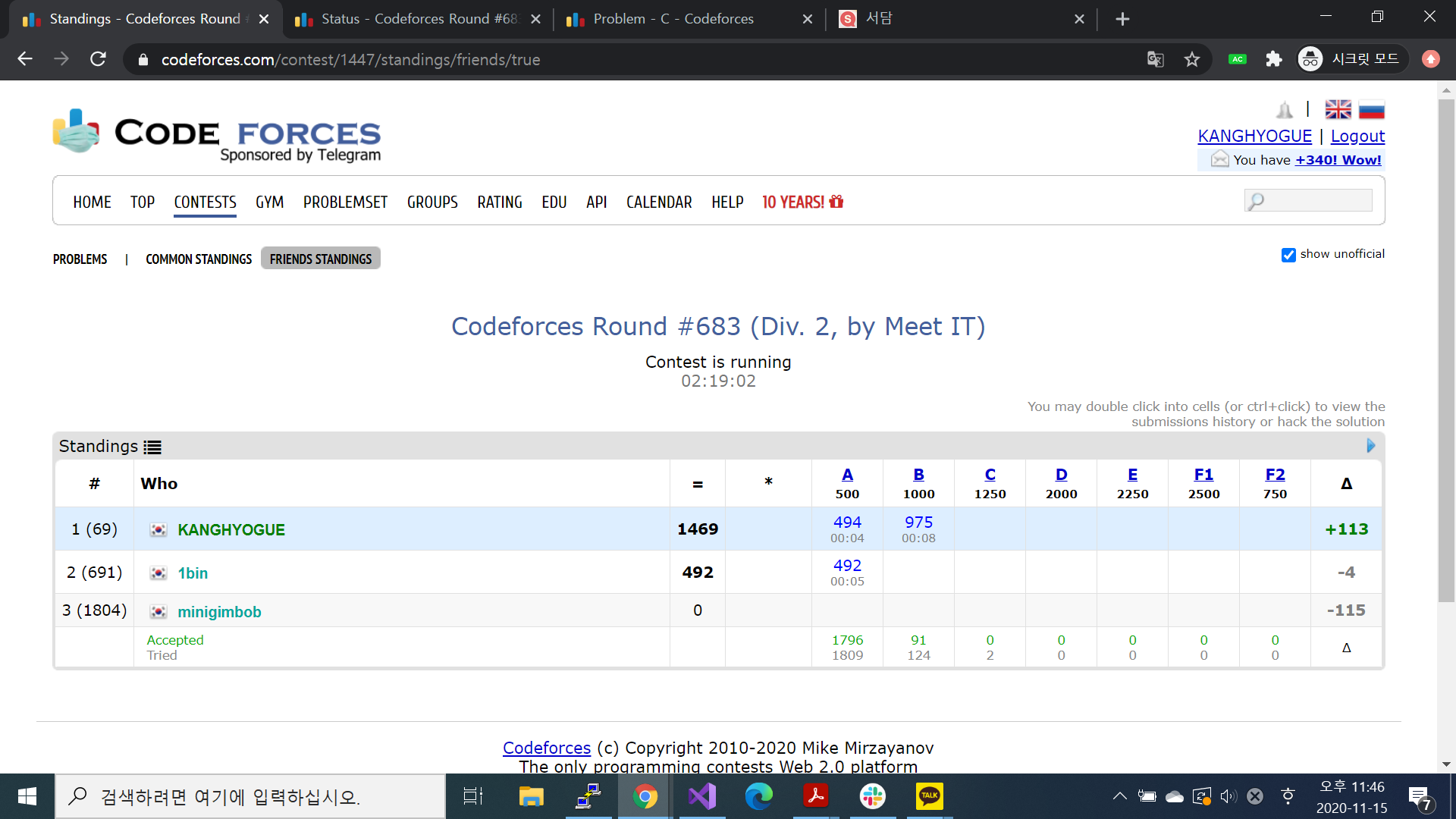Switch to the Problem - C tab
The width and height of the screenshot is (1456, 819).
[673, 19]
